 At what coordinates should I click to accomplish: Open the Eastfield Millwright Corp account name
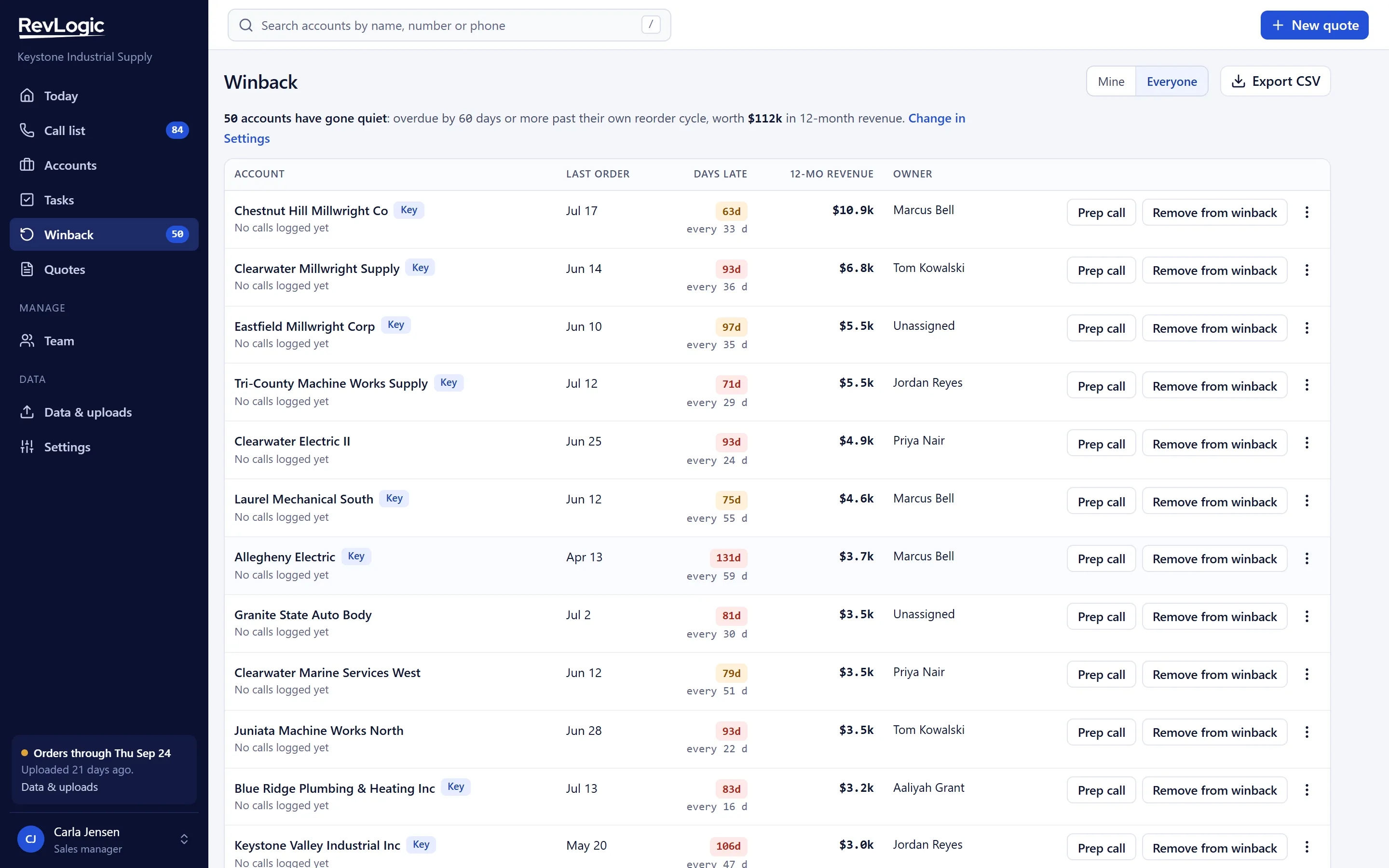tap(304, 326)
